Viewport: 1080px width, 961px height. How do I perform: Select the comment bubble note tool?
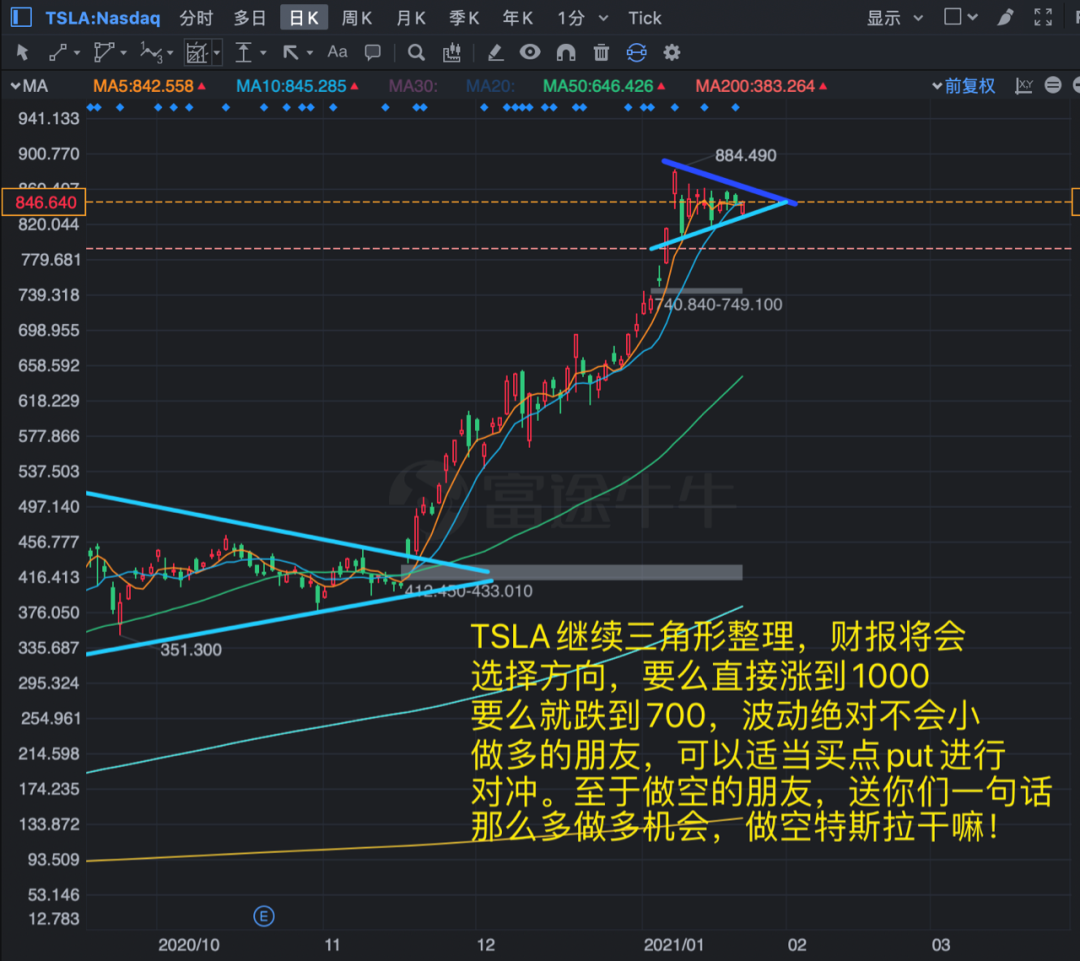373,52
